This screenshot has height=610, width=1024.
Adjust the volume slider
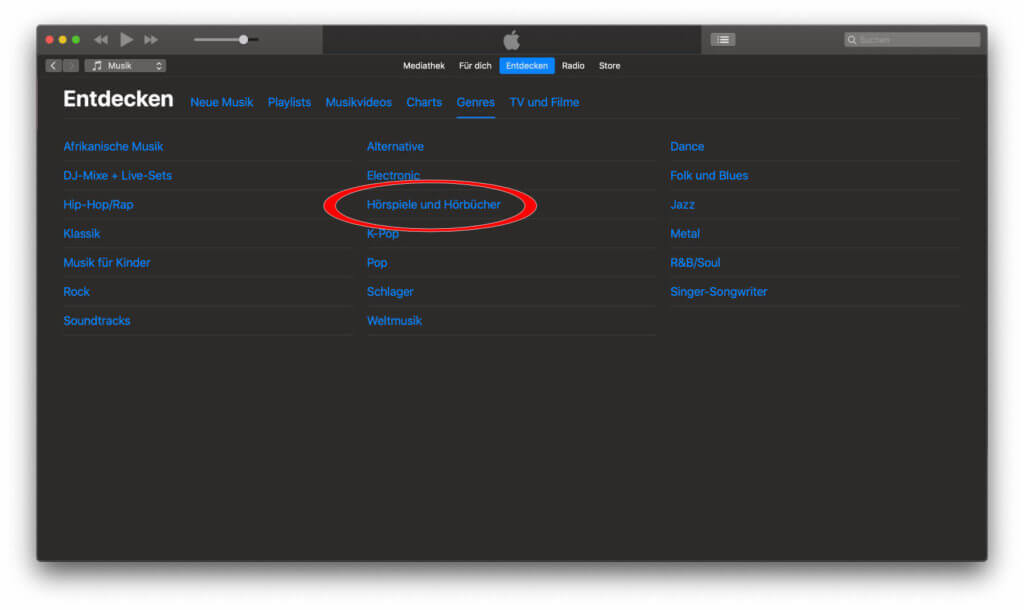(243, 40)
